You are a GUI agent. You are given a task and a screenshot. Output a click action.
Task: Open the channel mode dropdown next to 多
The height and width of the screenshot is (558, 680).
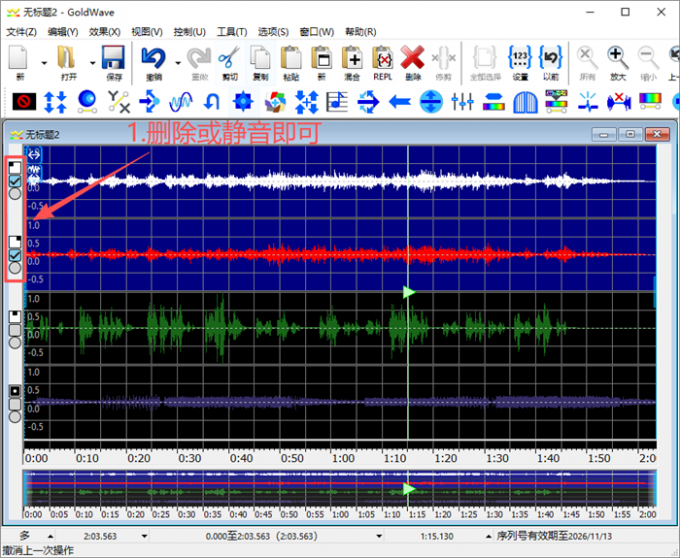pos(50,536)
